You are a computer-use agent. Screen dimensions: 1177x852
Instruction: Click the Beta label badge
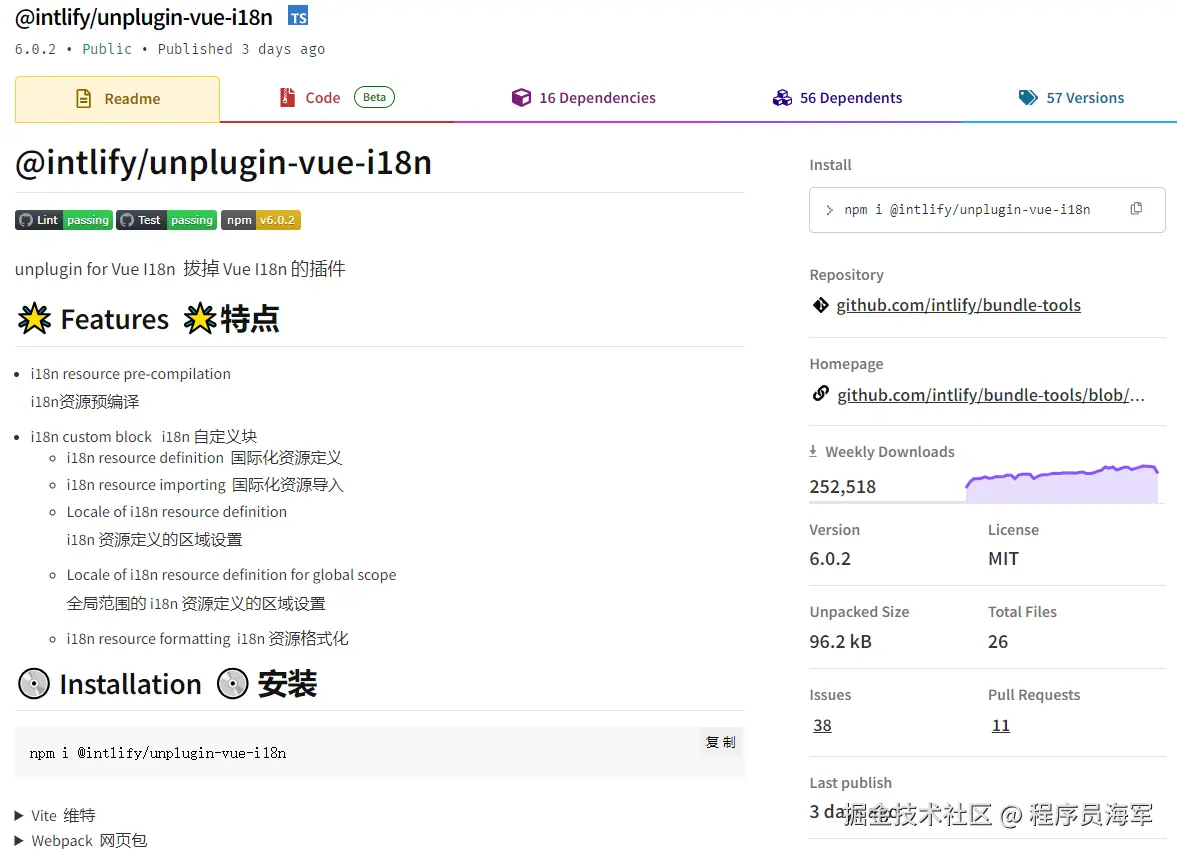374,97
